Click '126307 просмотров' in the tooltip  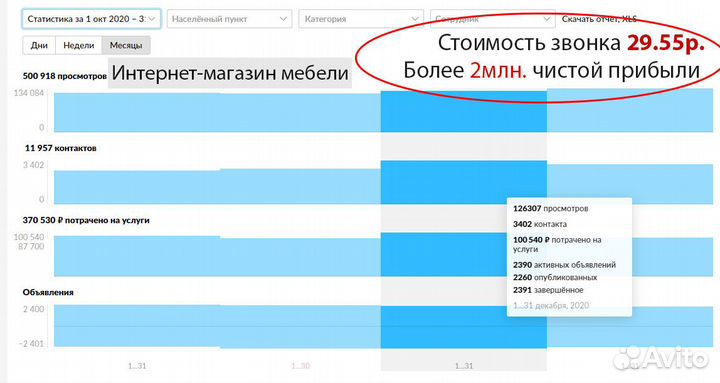pyautogui.click(x=551, y=208)
